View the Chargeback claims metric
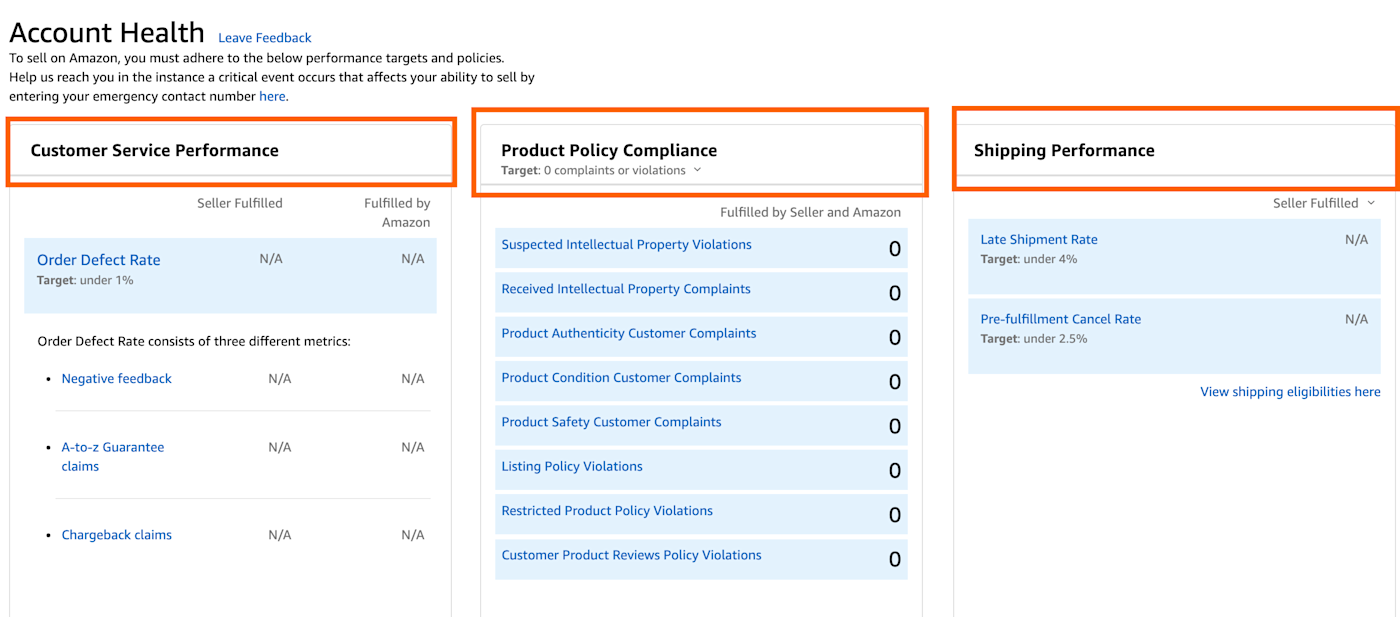 click(116, 535)
